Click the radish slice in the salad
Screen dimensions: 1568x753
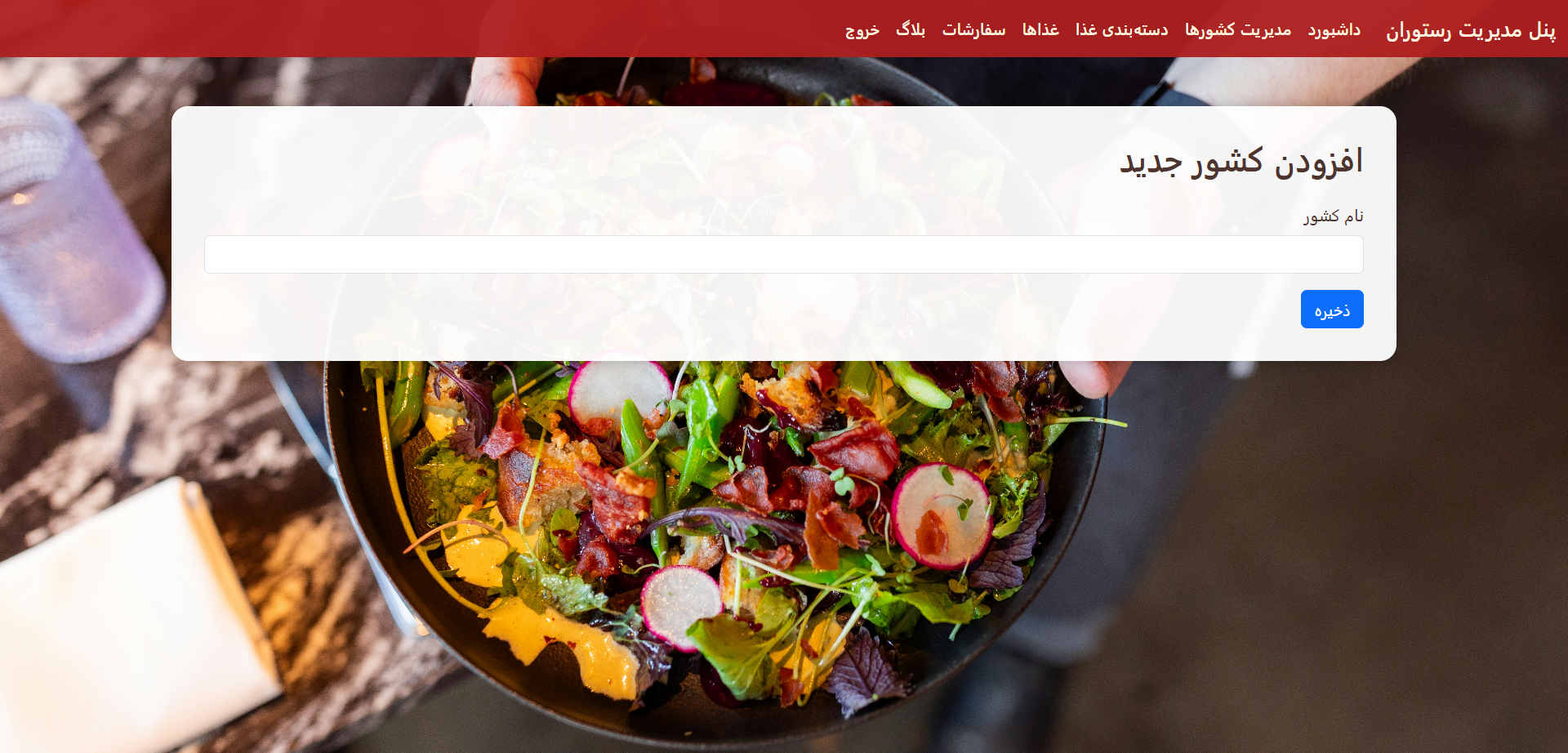(942, 515)
